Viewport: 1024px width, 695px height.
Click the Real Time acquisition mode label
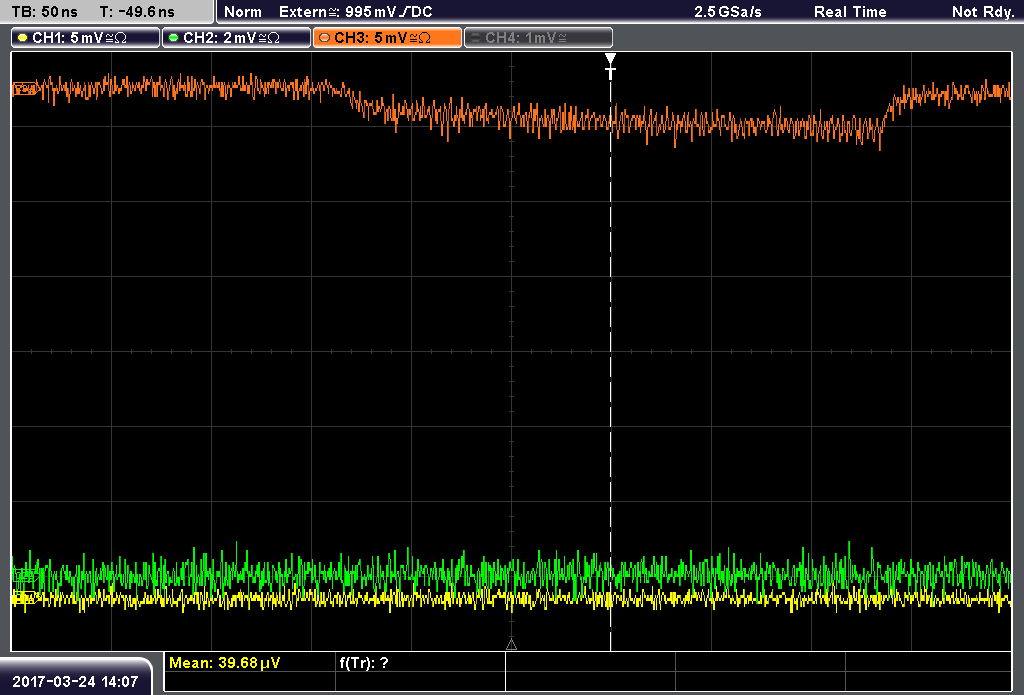850,12
